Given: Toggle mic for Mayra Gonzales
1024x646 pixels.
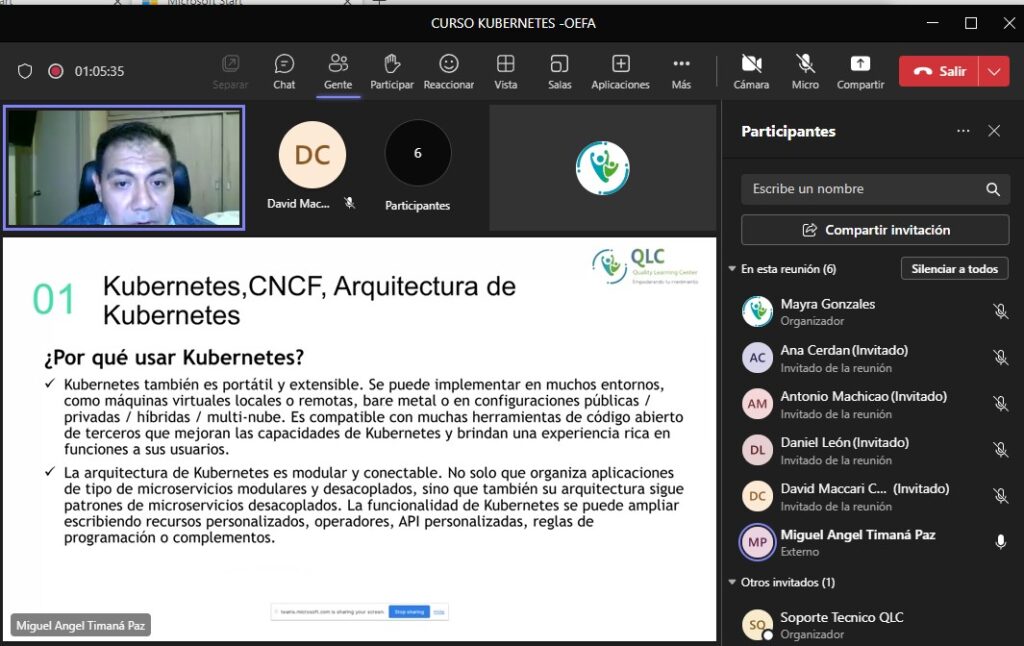Looking at the screenshot, I should [x=1000, y=311].
